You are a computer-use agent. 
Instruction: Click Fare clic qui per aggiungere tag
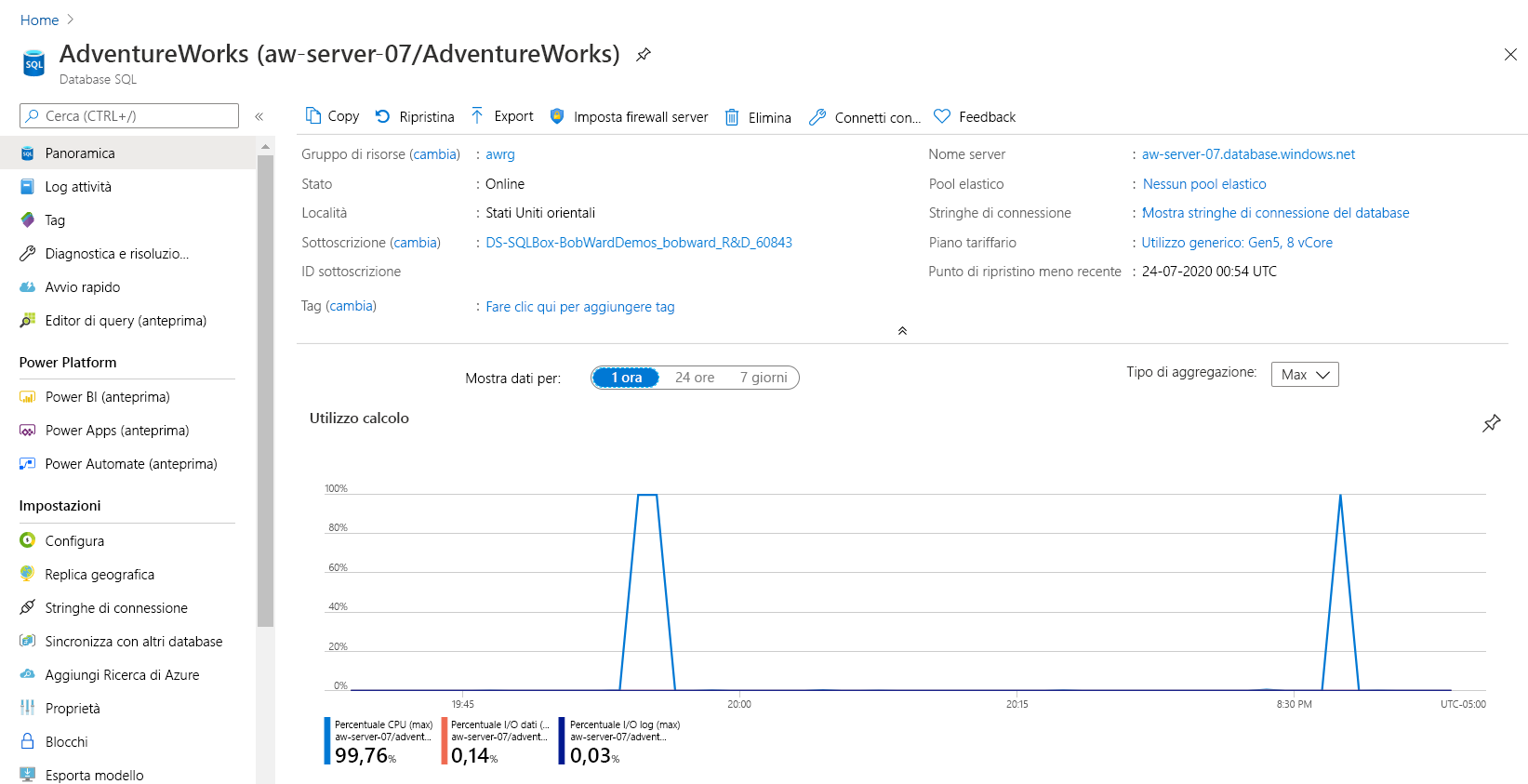[x=580, y=307]
